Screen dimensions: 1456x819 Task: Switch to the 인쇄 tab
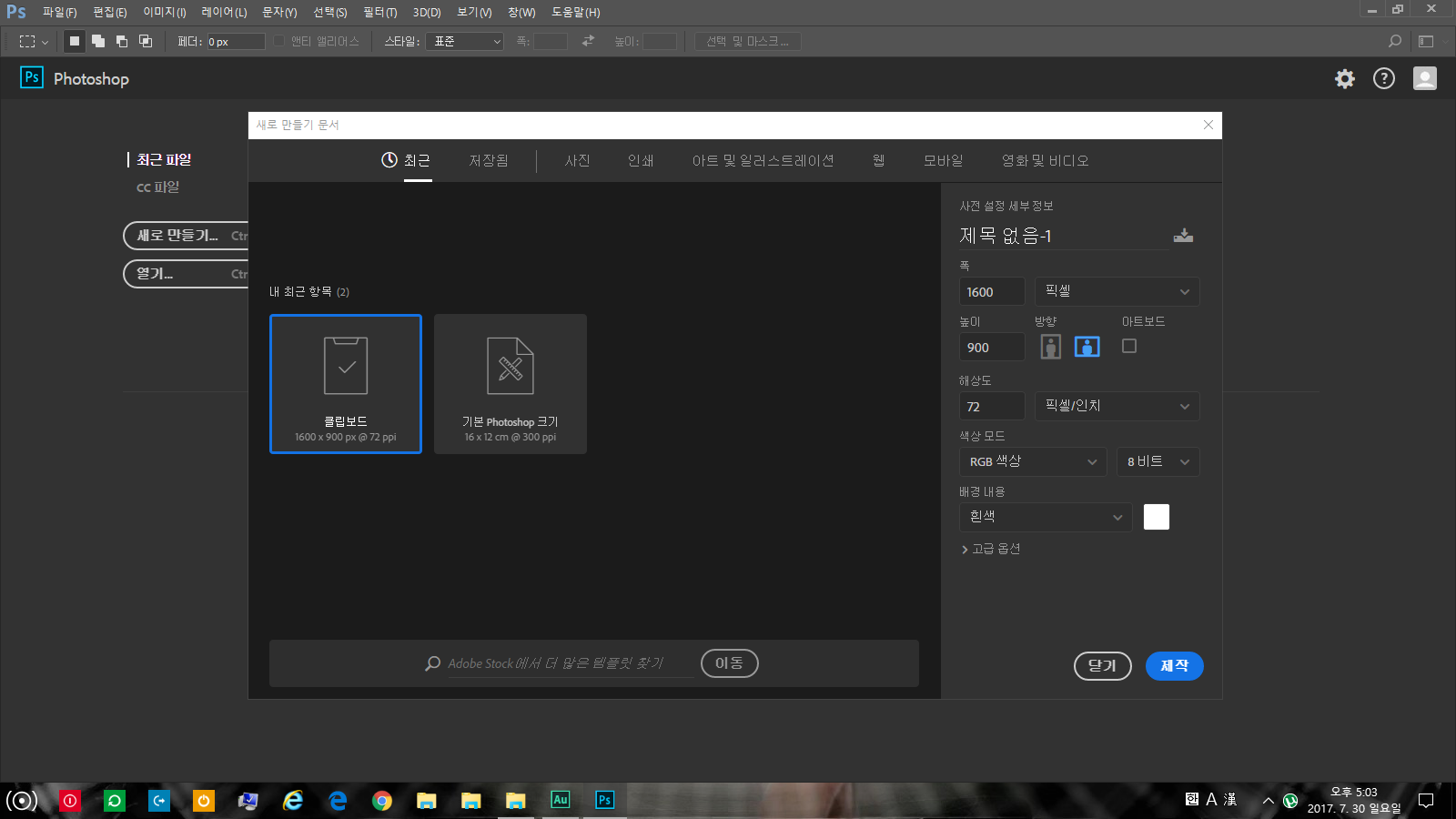641,160
